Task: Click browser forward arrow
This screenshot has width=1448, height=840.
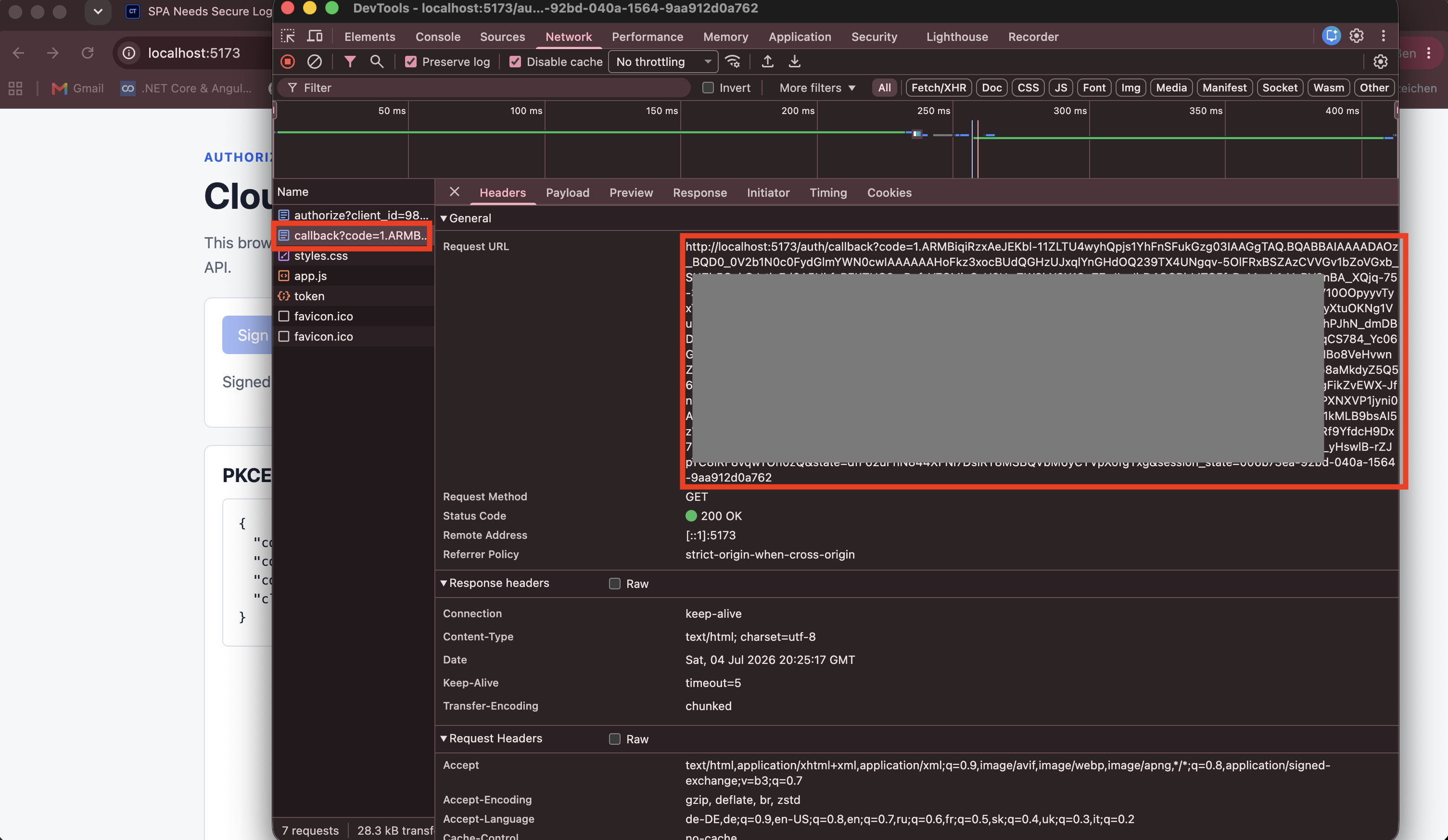Action: tap(53, 53)
